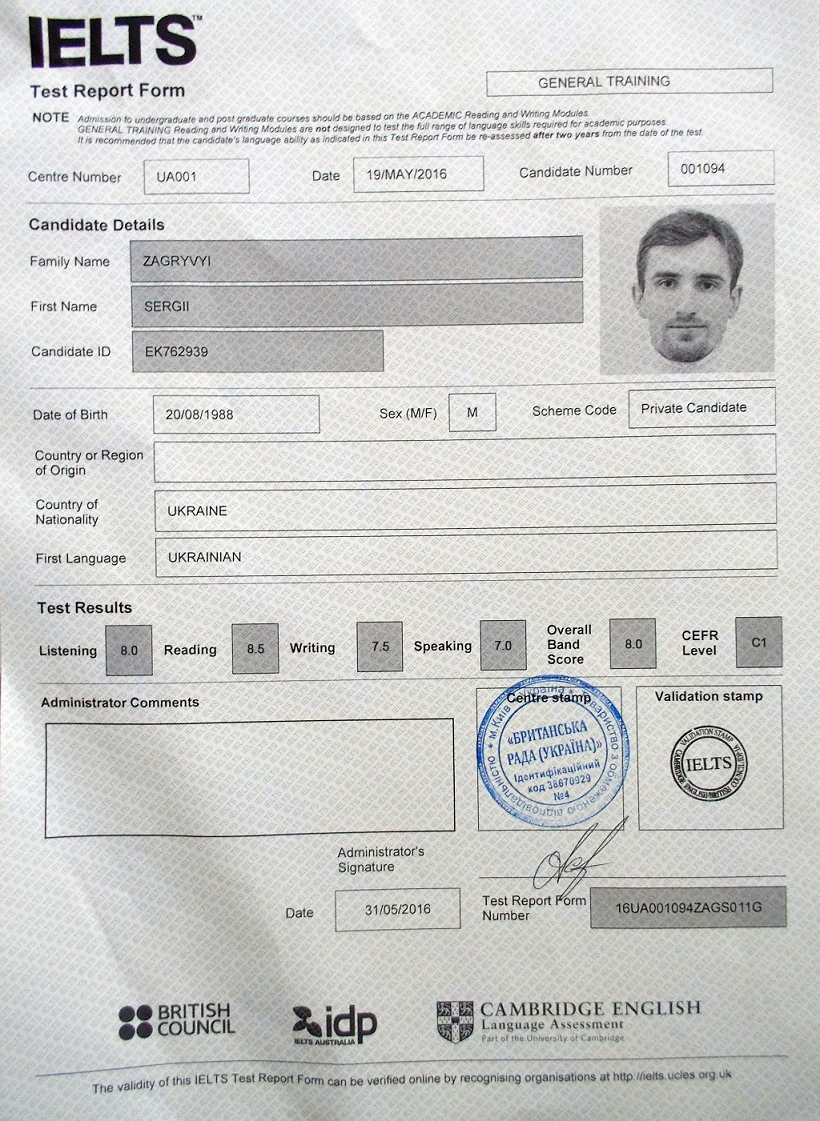Click the Cambridge English shield crest

click(455, 1022)
